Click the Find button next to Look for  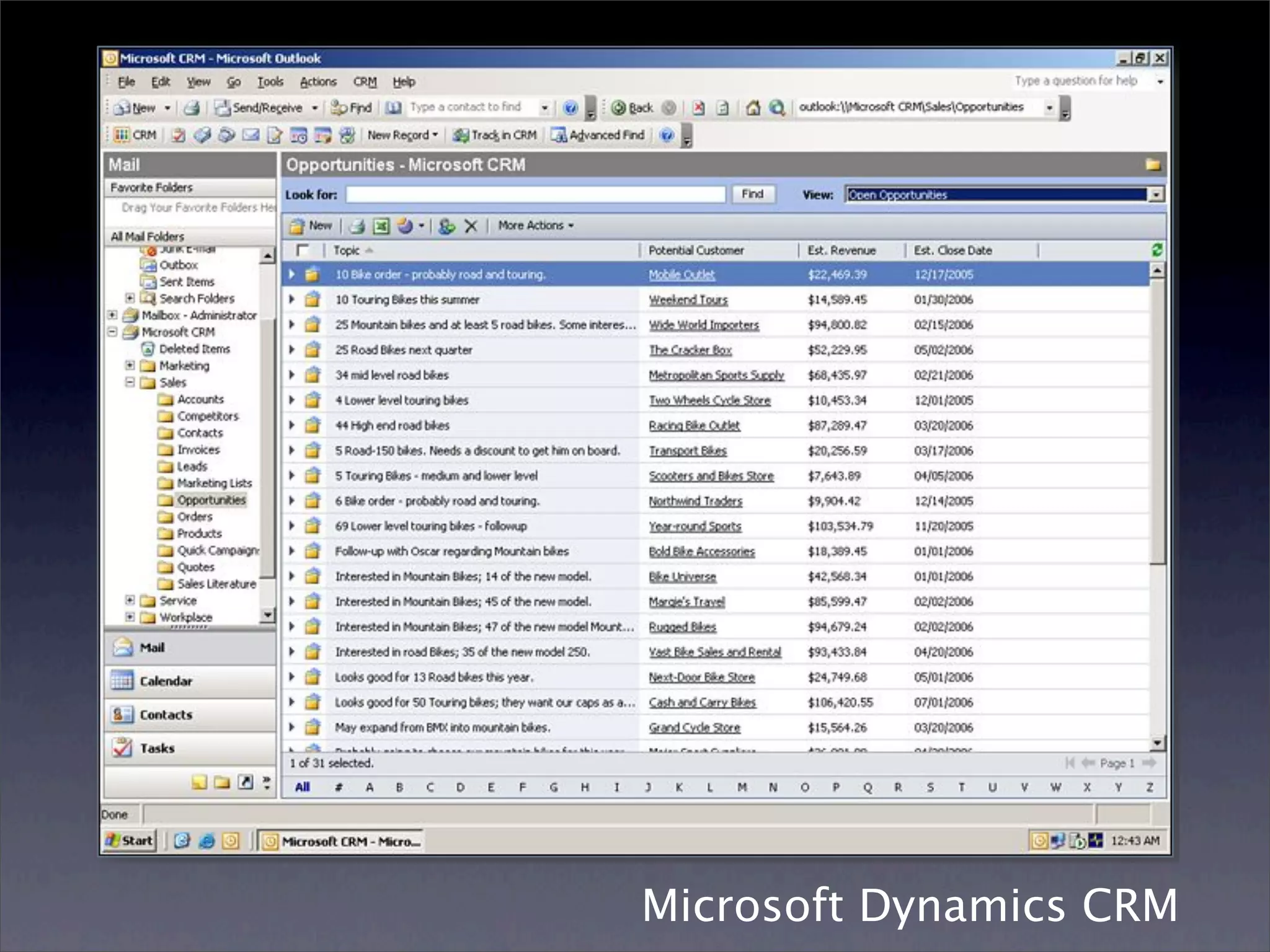point(752,194)
